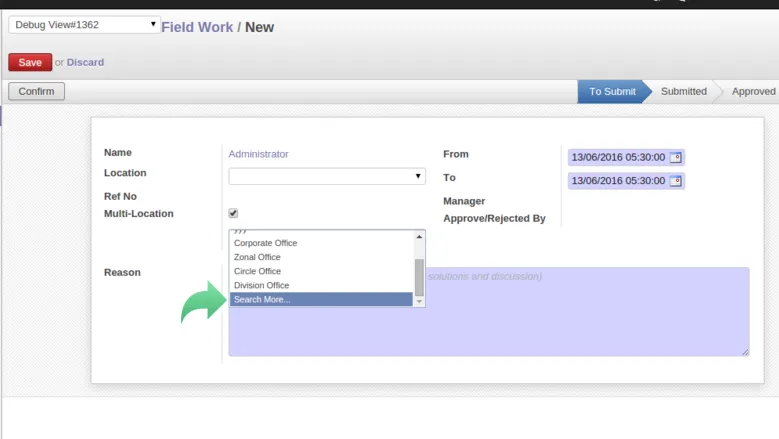Viewport: 779px width, 439px height.
Task: Click the 'Manager' field label
Action: pyautogui.click(x=464, y=201)
